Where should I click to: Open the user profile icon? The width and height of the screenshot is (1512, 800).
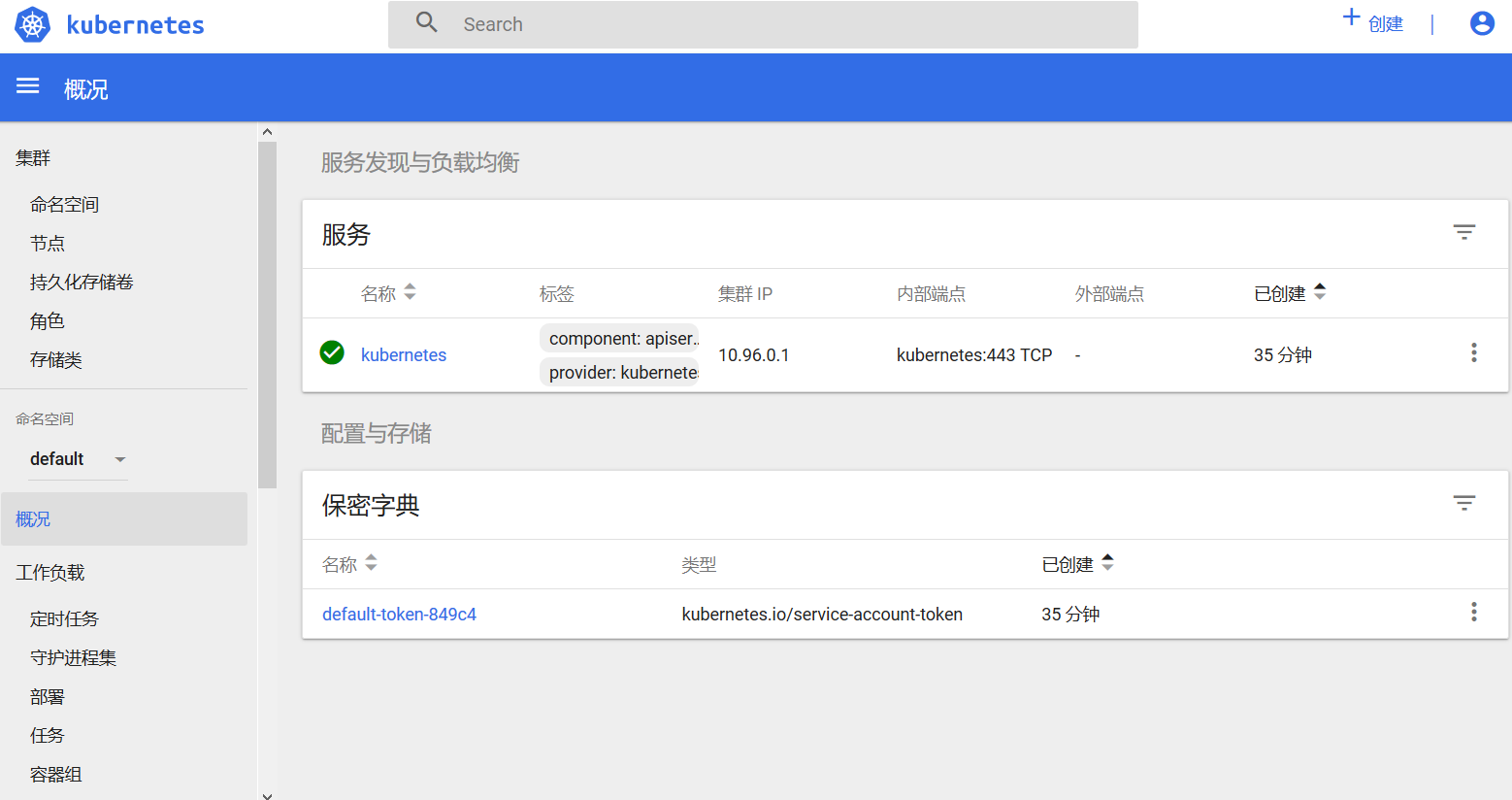click(1481, 23)
